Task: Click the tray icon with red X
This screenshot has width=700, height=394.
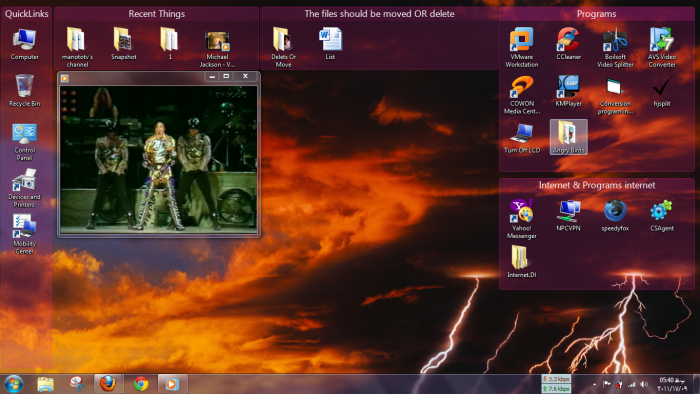Action: tap(619, 384)
